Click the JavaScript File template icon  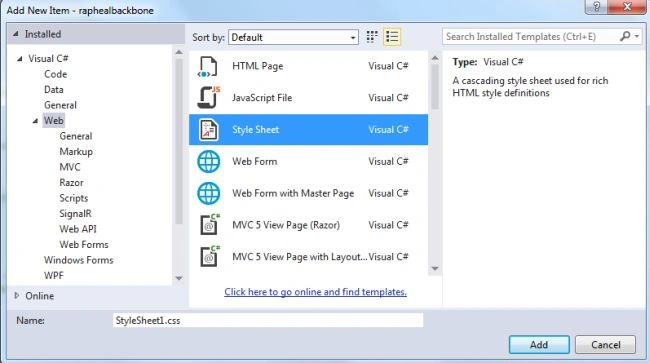point(209,98)
